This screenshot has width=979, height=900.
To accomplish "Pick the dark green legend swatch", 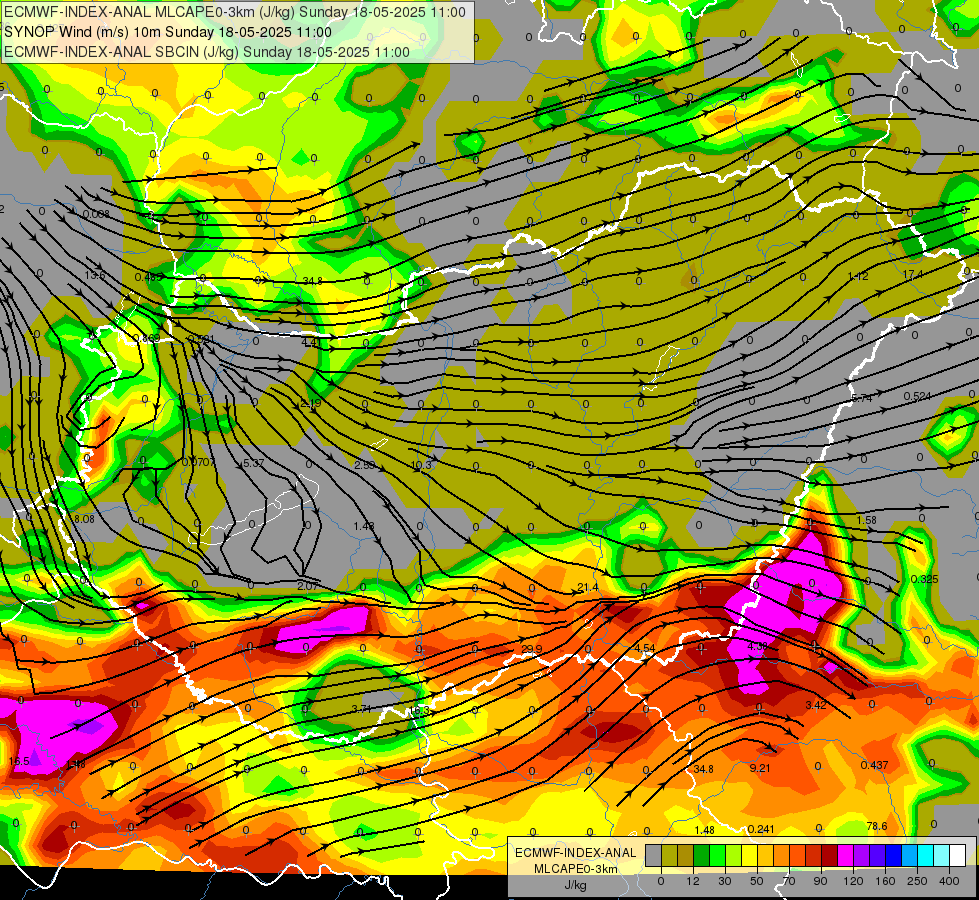I will [x=702, y=855].
